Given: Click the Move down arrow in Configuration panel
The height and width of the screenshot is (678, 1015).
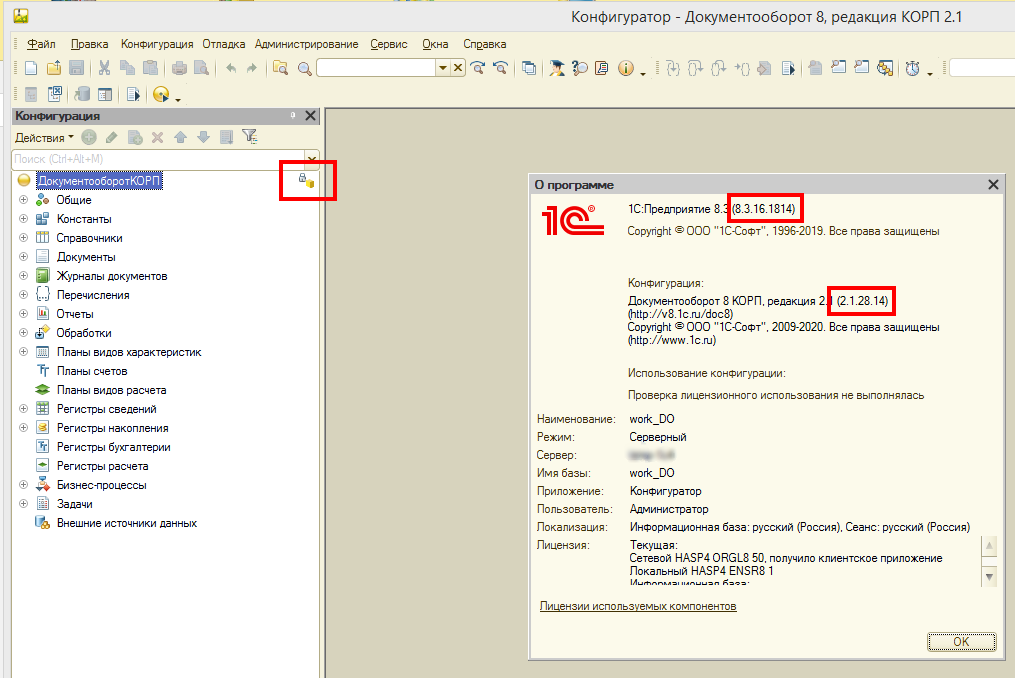Looking at the screenshot, I should pos(203,137).
